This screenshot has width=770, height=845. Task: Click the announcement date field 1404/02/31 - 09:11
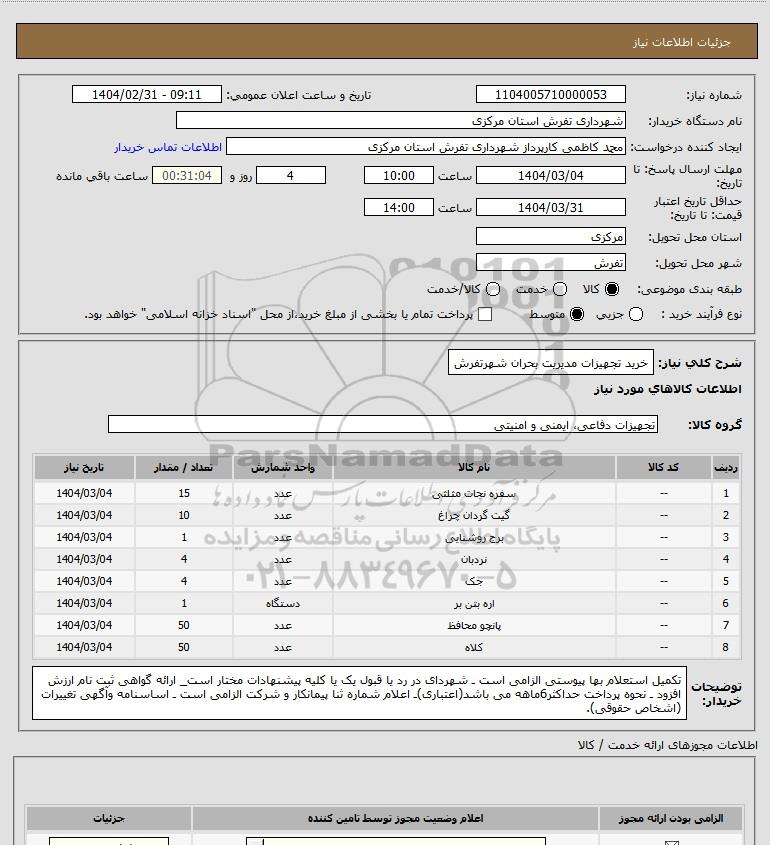(147, 94)
